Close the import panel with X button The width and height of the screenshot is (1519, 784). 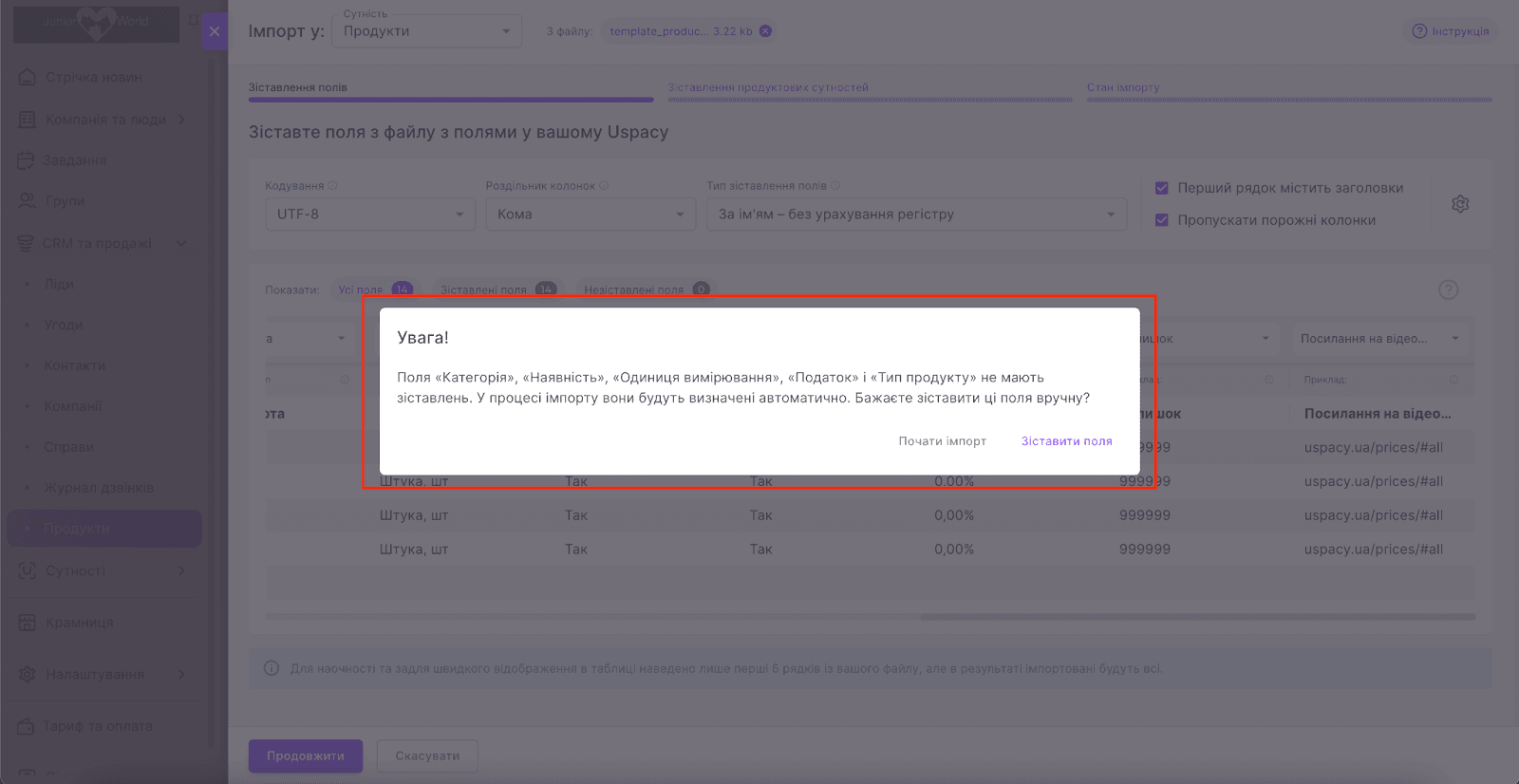(215, 31)
